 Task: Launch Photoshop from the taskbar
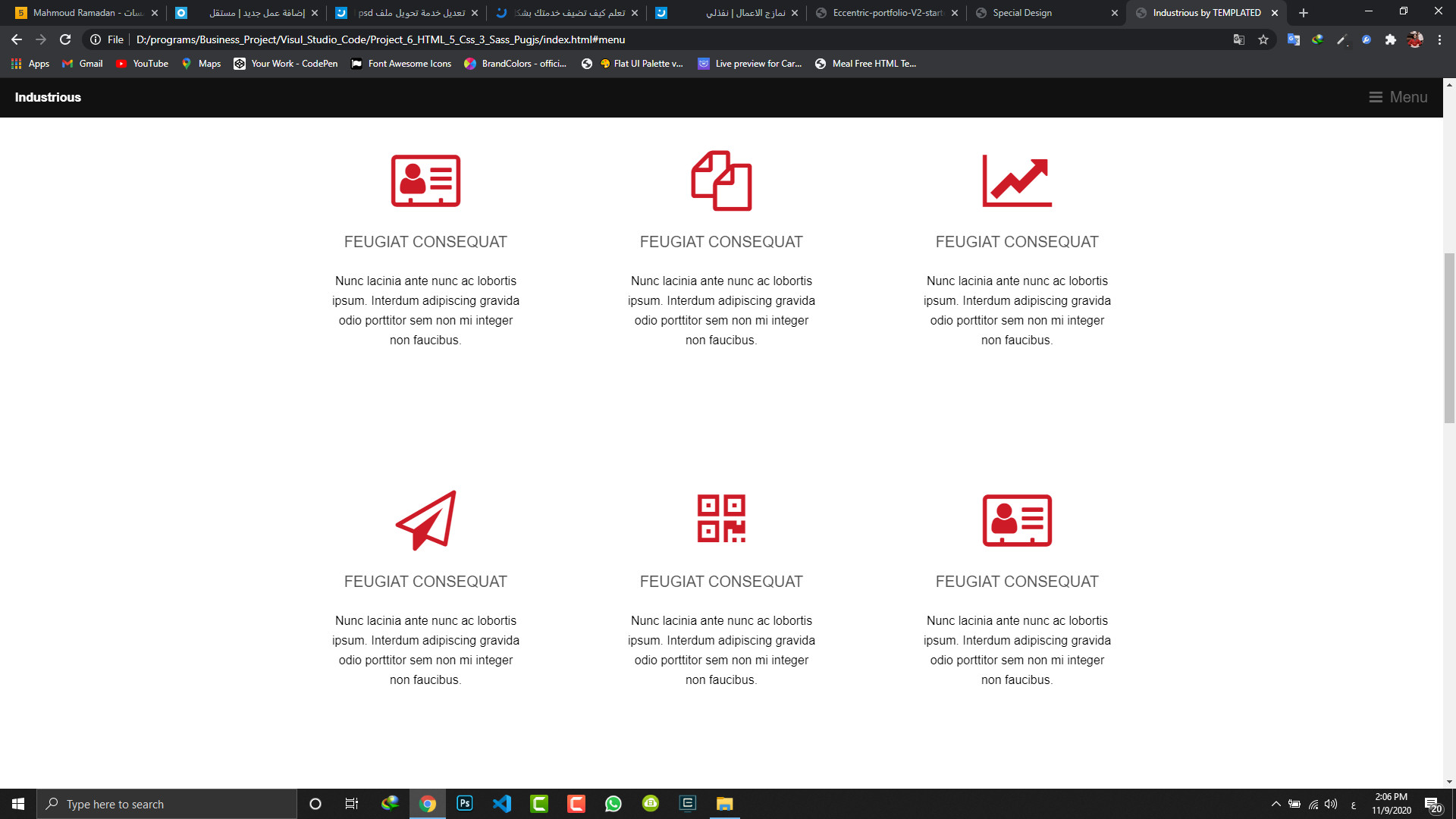[x=464, y=804]
